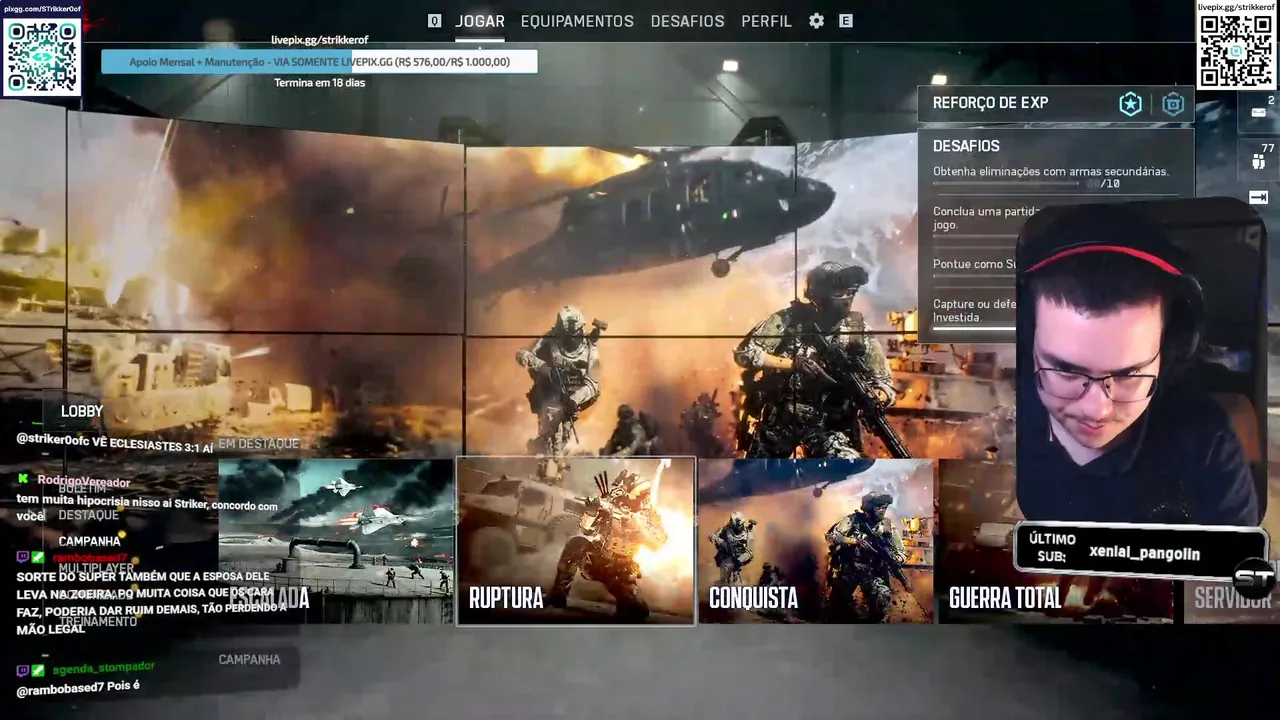Open the DESAFIOS challenges panel title

(x=966, y=146)
